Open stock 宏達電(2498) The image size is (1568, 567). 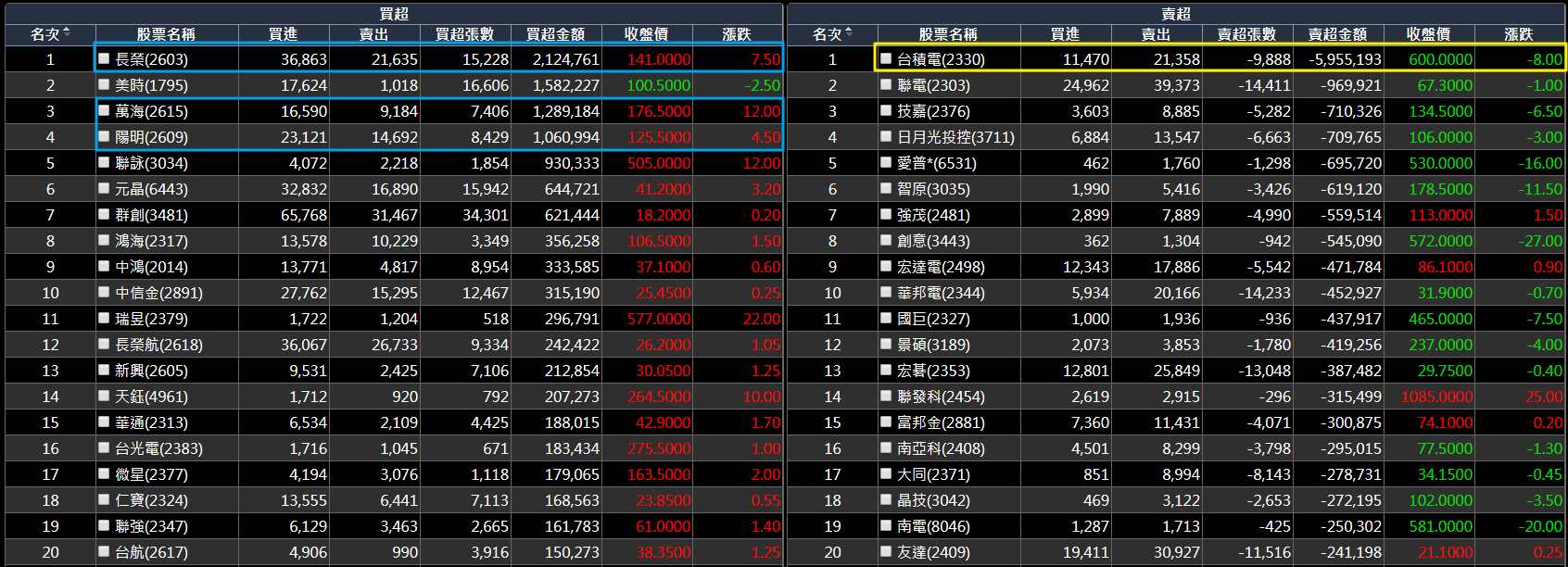pos(941,267)
